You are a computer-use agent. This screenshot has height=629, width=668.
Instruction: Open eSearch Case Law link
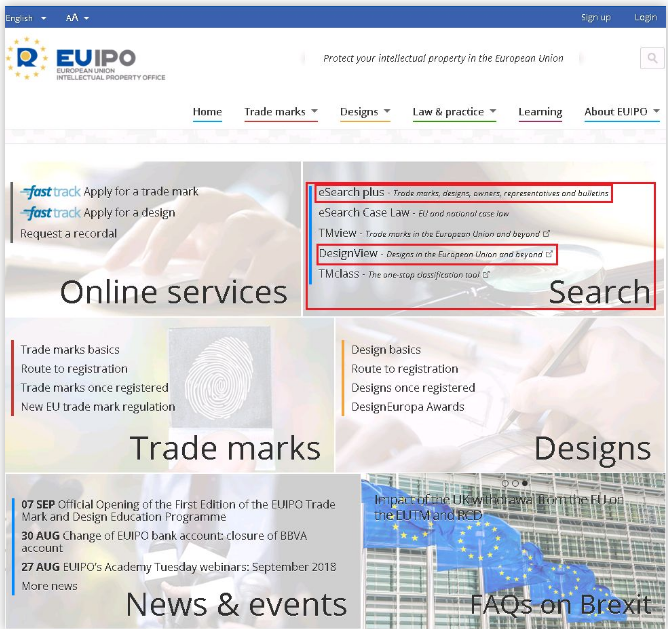[413, 213]
